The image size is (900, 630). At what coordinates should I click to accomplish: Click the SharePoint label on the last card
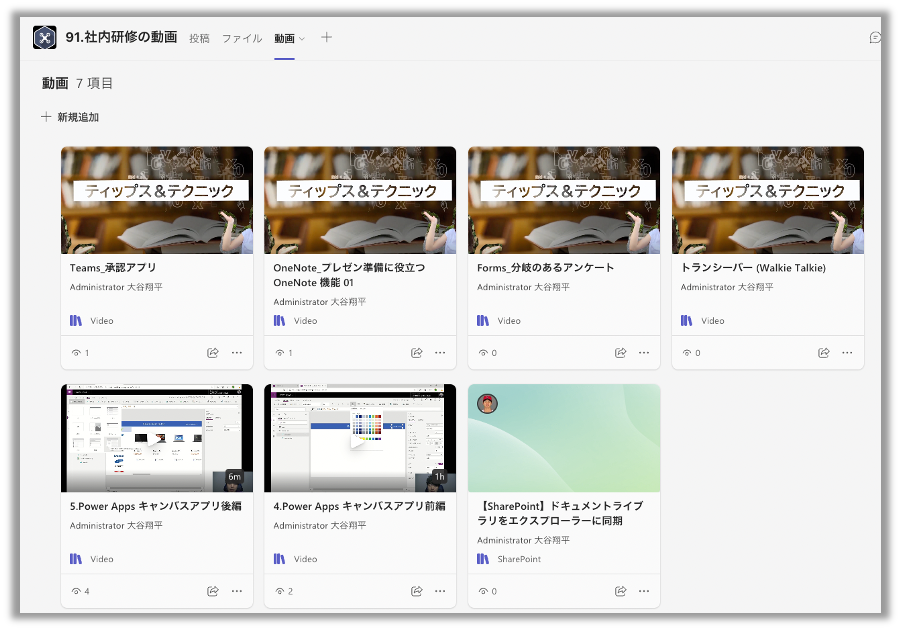[519, 559]
